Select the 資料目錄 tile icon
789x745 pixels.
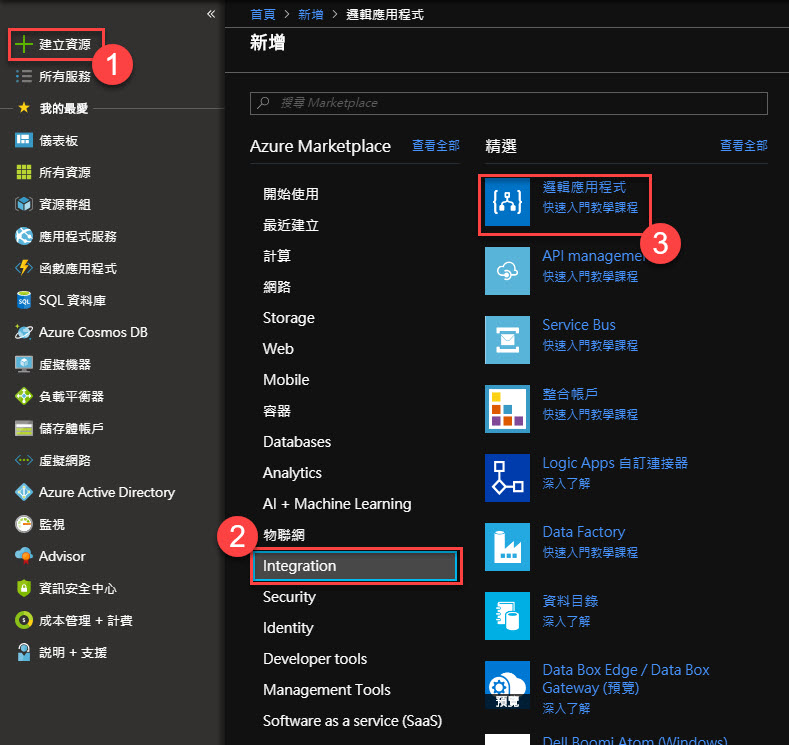click(507, 616)
